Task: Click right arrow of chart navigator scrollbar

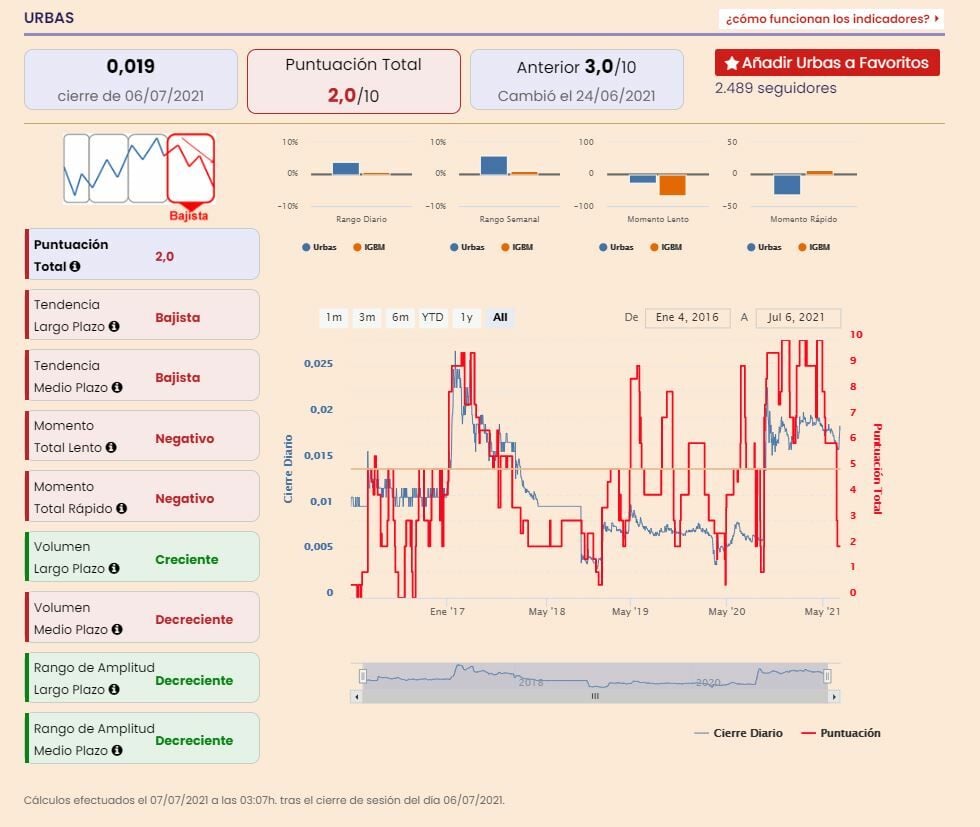Action: [834, 696]
